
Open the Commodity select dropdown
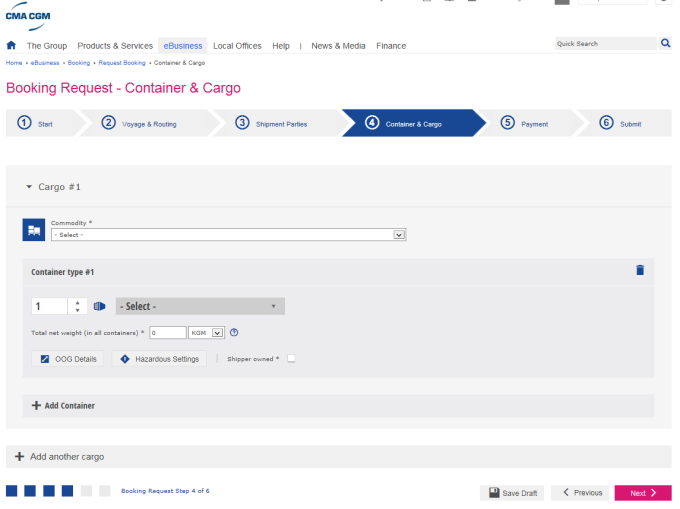pyautogui.click(x=228, y=235)
